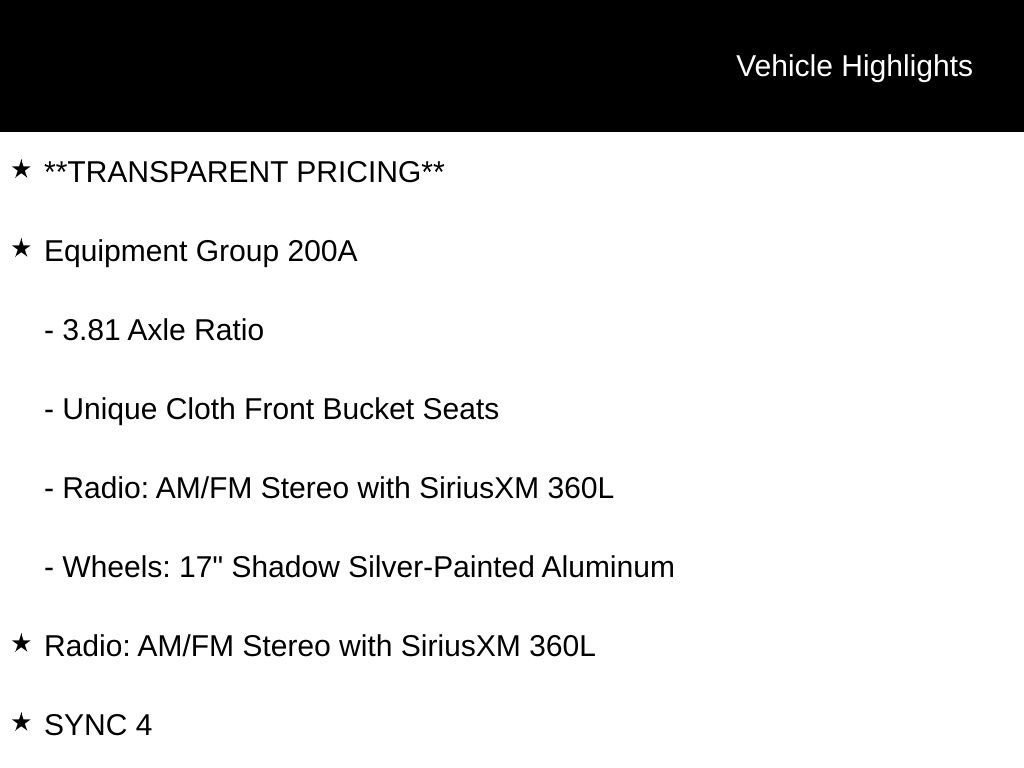Image resolution: width=1024 pixels, height=768 pixels.
Task: Select the SYNC 4 highlight text
Action: click(98, 725)
